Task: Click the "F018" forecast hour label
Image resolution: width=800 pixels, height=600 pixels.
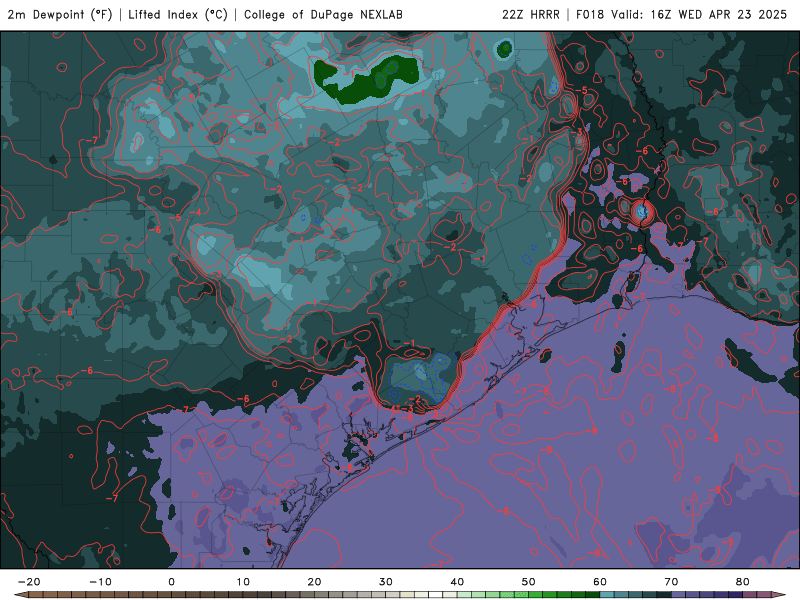Action: pyautogui.click(x=590, y=15)
